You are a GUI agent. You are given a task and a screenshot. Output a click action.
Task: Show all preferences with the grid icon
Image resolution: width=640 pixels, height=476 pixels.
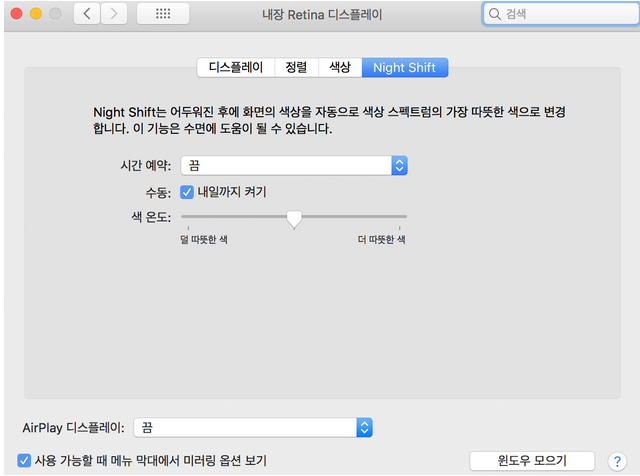163,14
